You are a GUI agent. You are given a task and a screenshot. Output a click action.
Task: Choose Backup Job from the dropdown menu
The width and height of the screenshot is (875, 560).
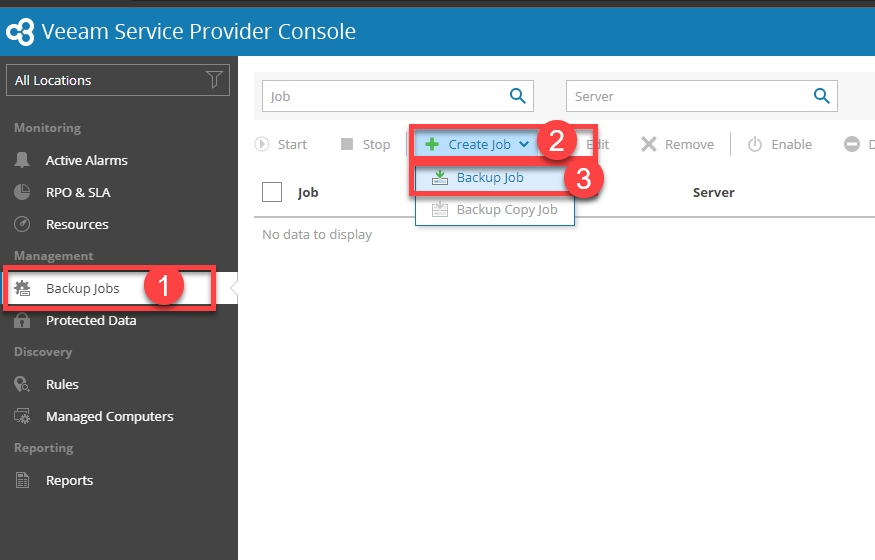pos(490,178)
